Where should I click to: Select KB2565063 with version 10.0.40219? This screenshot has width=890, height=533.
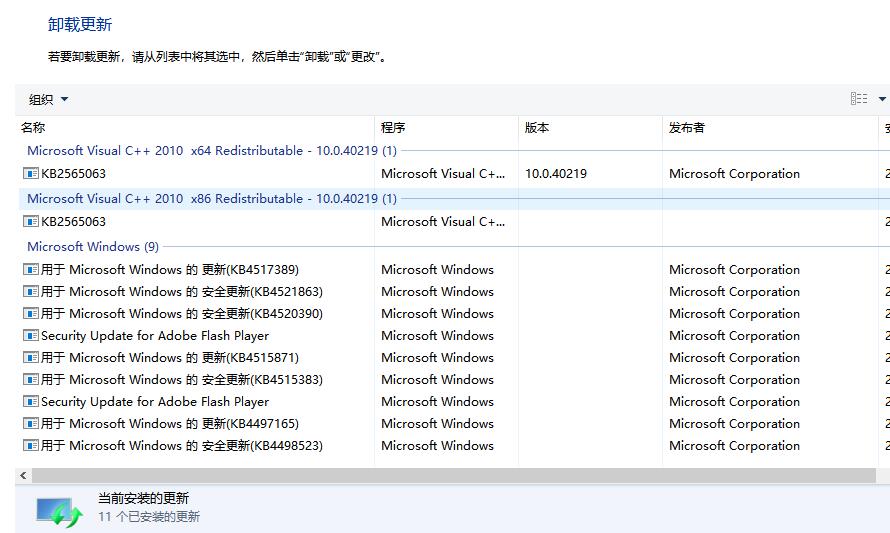(73, 174)
